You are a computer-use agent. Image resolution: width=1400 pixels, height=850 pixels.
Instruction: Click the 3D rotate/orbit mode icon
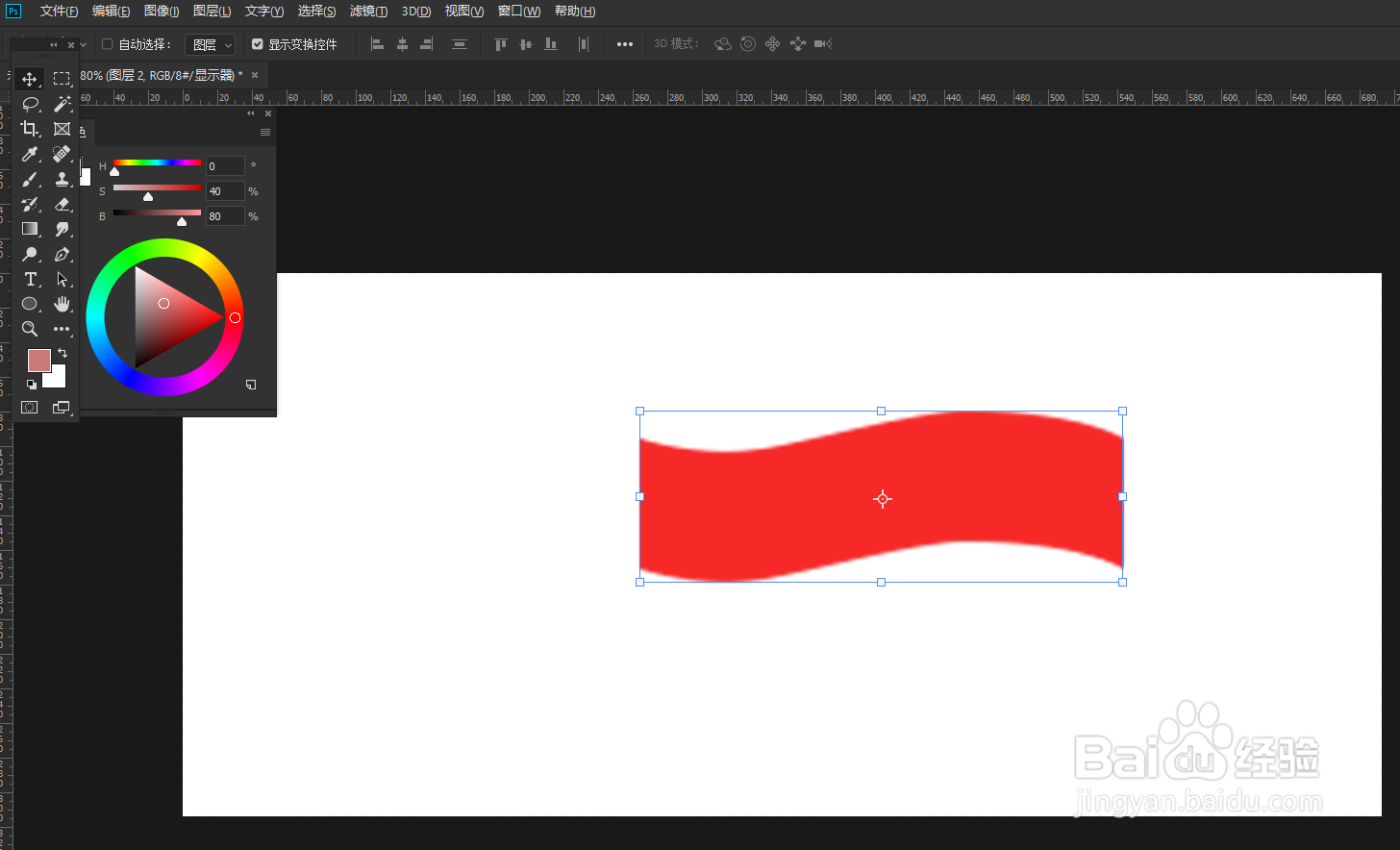point(723,44)
